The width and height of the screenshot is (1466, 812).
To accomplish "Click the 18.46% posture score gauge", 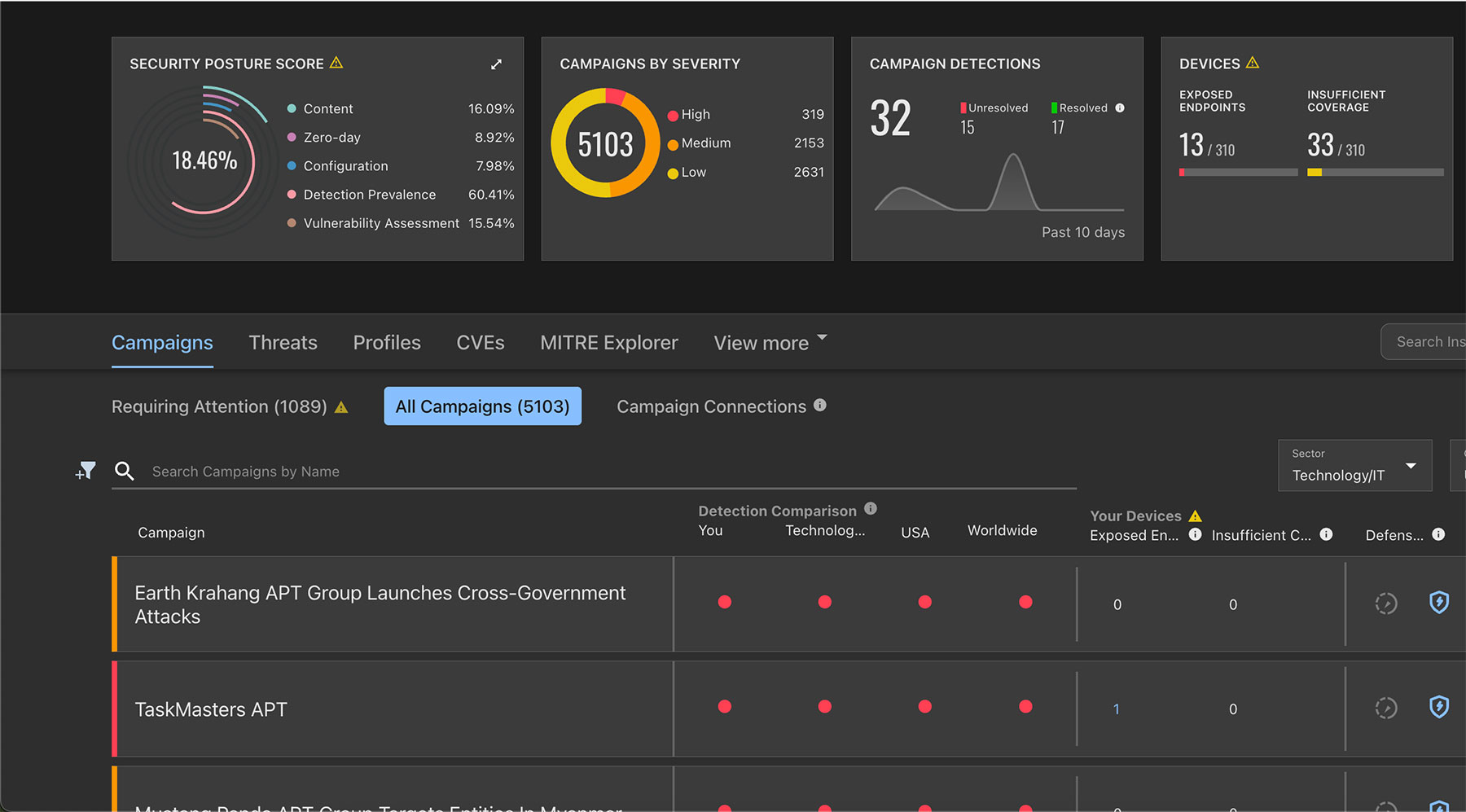I will pyautogui.click(x=204, y=160).
